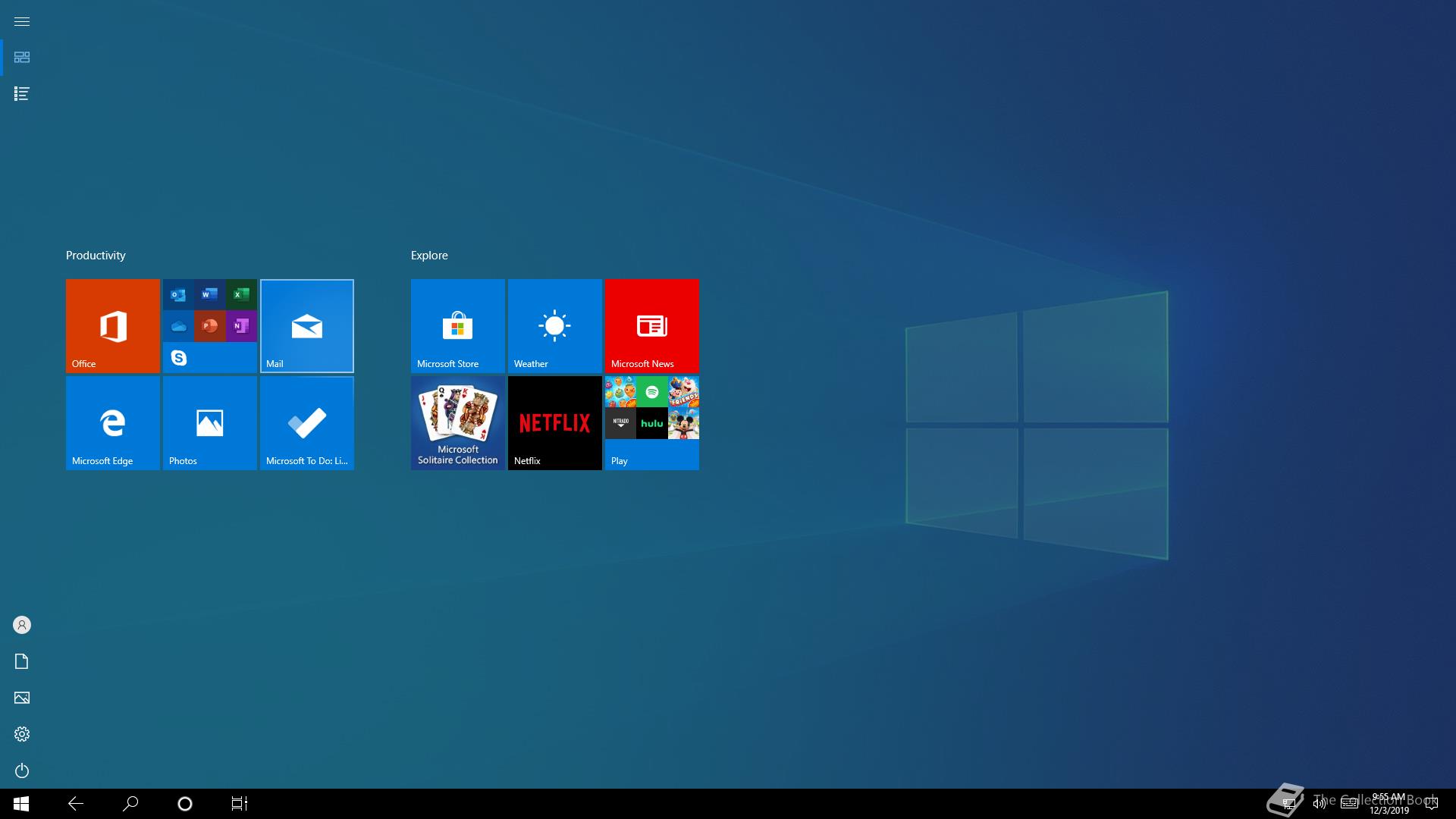Open the user account menu
1456x819 pixels.
pos(22,625)
